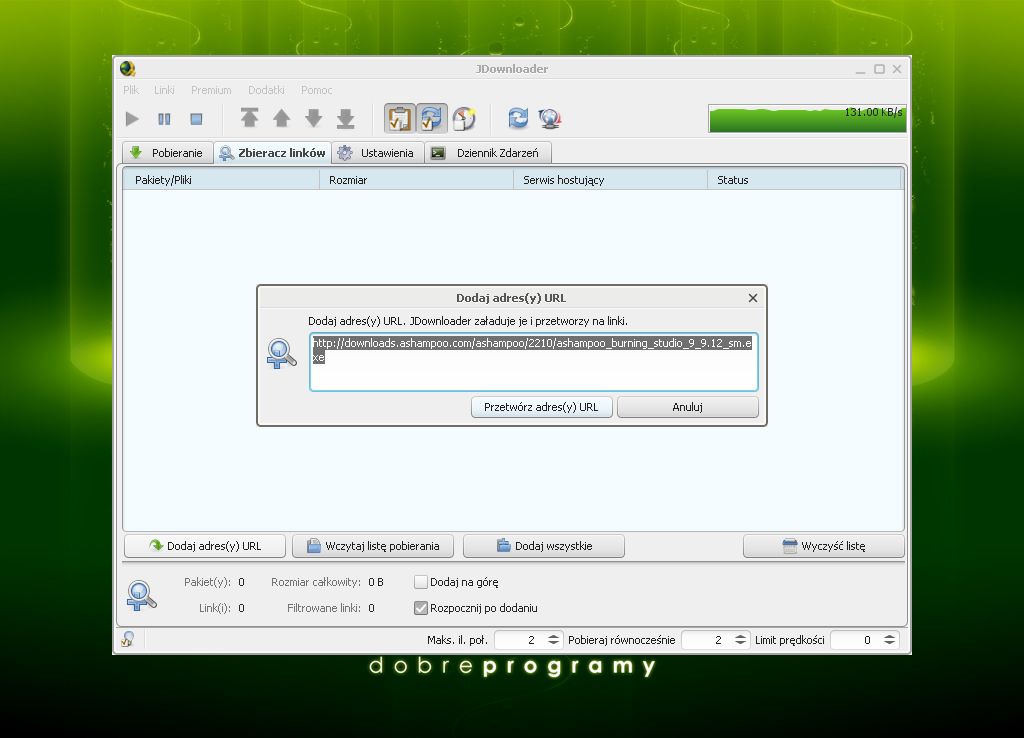Pause downloads using the pause icon
This screenshot has width=1024, height=738.
pyautogui.click(x=164, y=119)
